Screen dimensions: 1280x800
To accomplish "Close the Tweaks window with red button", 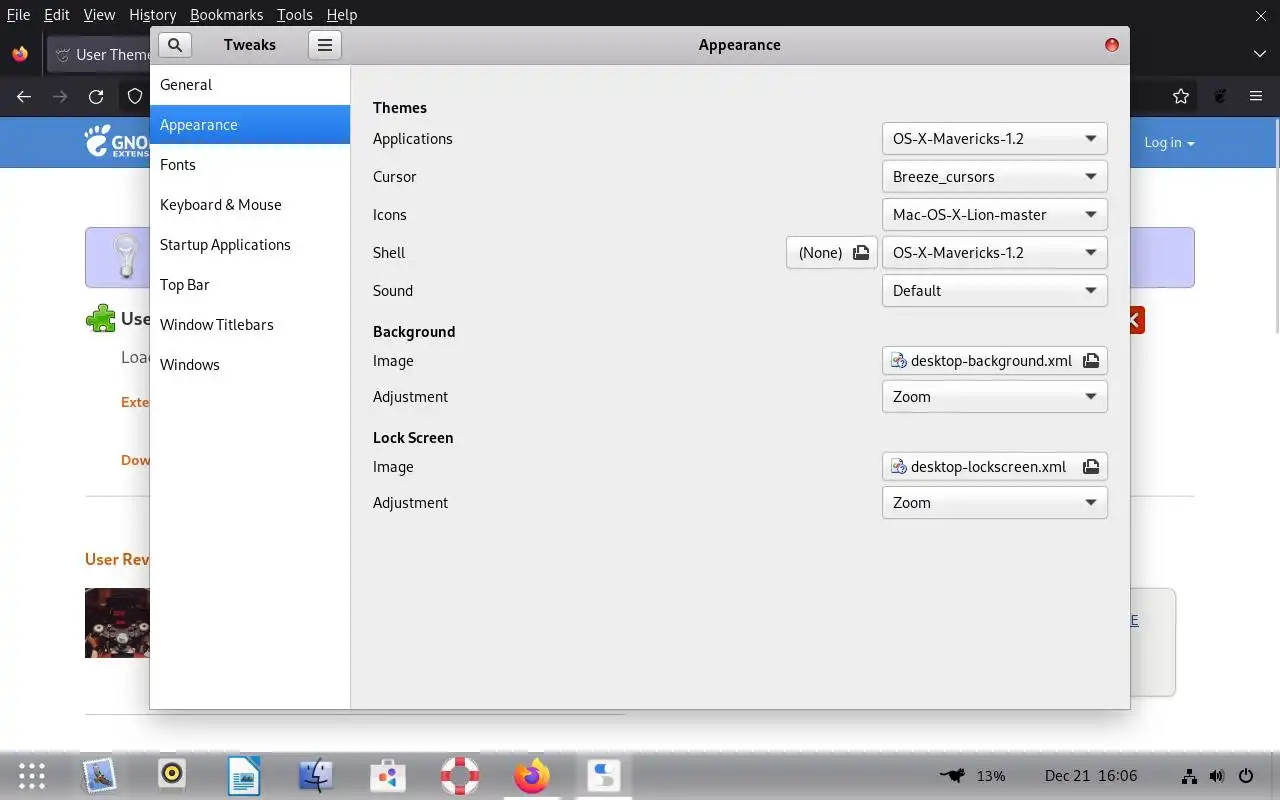I will click(x=1111, y=45).
